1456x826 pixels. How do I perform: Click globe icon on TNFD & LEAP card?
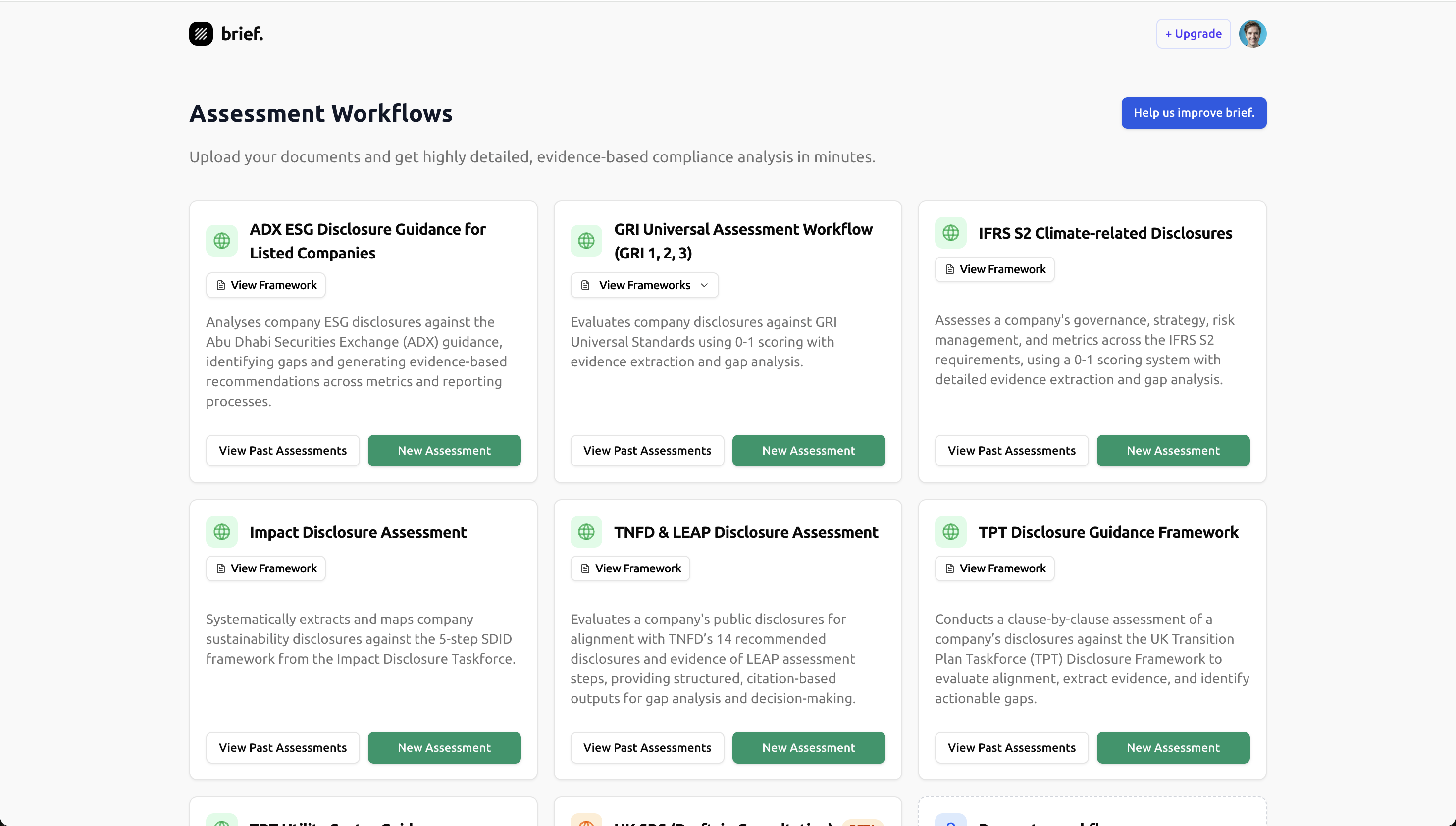586,531
